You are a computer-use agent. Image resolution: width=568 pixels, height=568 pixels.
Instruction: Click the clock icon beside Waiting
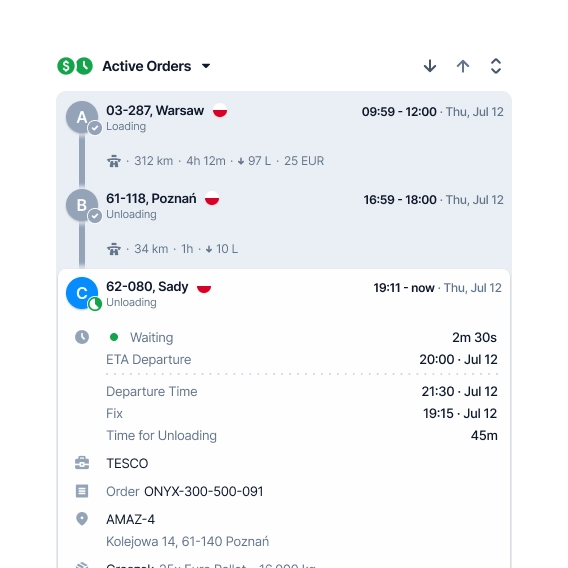click(82, 337)
